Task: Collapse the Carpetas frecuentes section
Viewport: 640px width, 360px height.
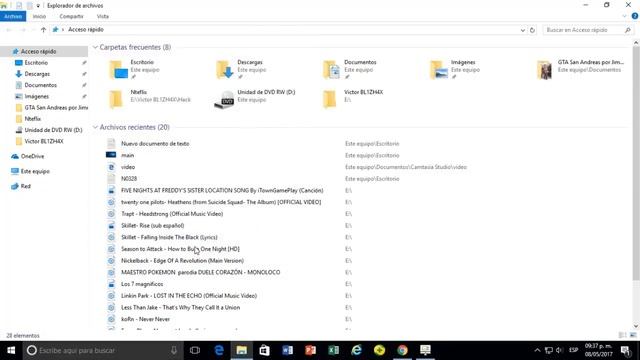Action: point(95,47)
